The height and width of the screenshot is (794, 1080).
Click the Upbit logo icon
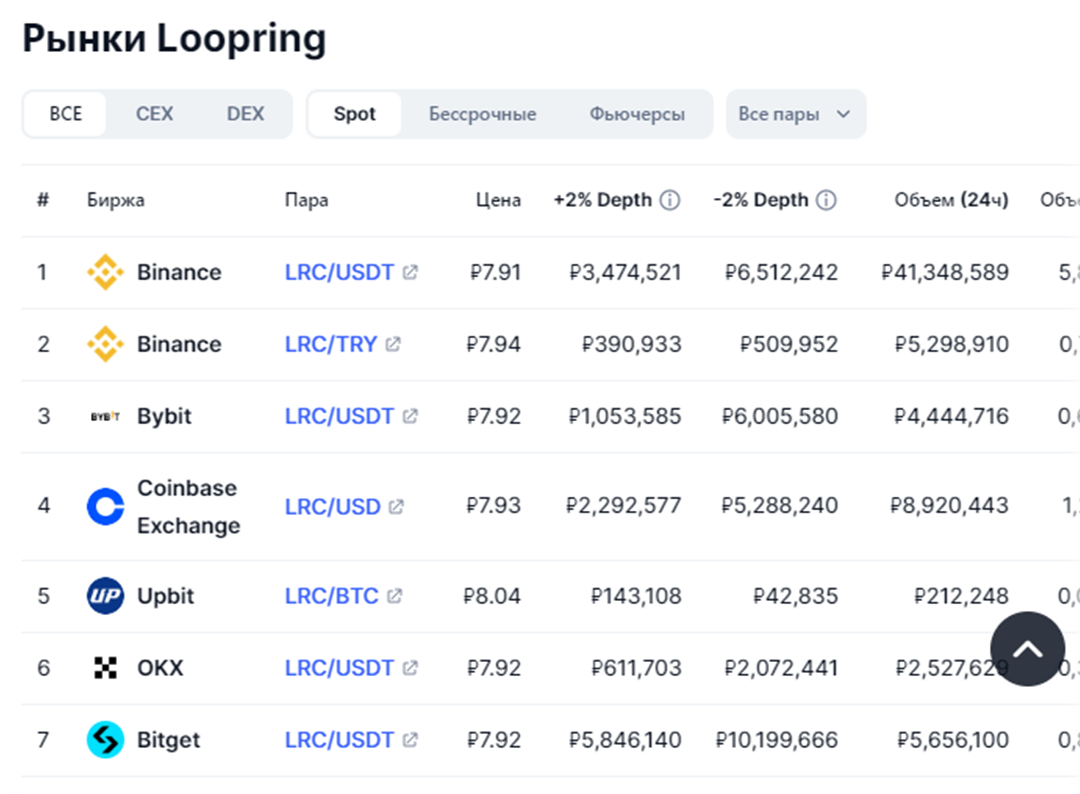(x=105, y=596)
